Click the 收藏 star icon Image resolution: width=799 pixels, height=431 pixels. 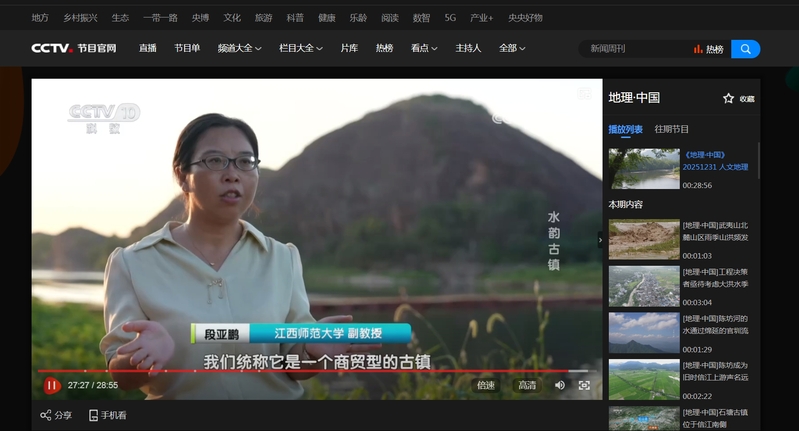pyautogui.click(x=729, y=98)
